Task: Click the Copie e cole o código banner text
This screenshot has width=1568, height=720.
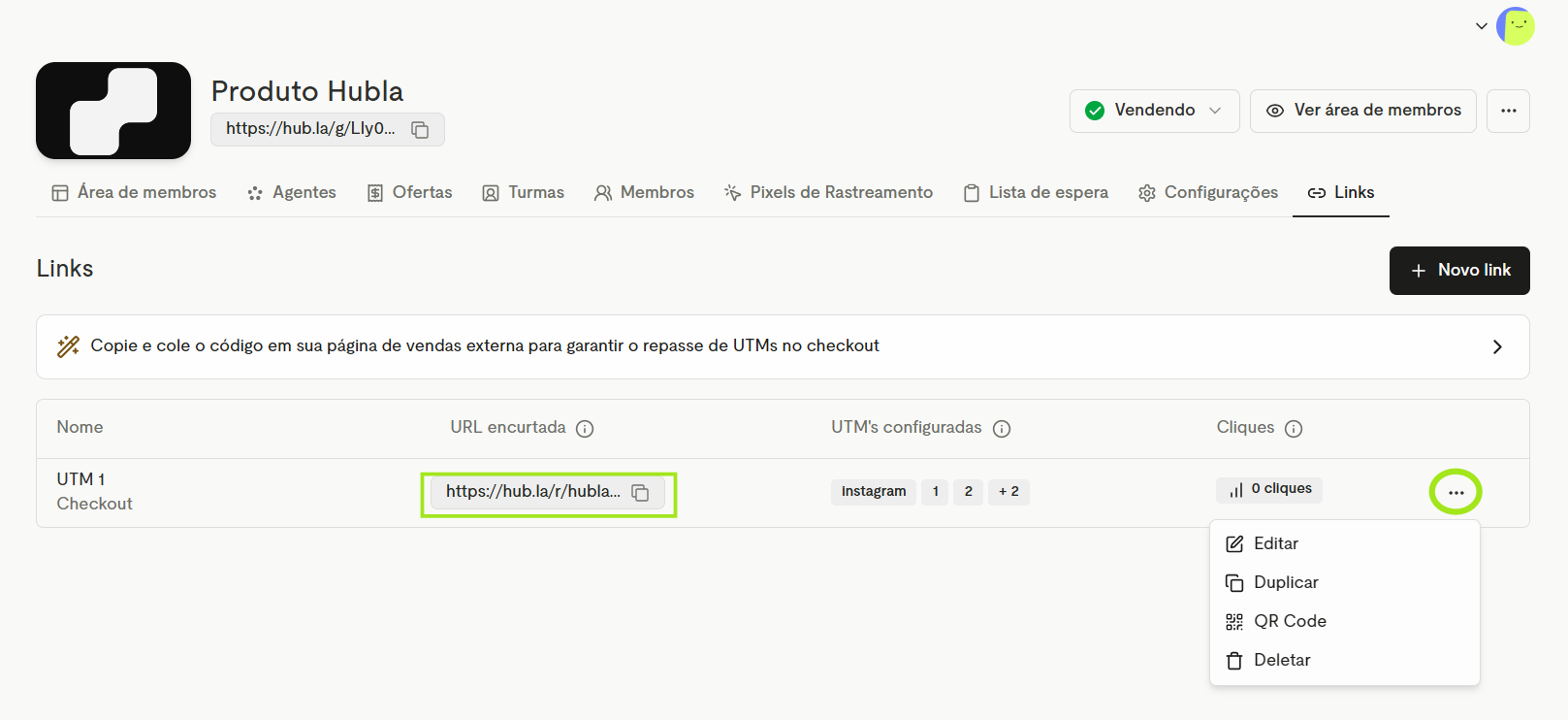Action: pyautogui.click(x=485, y=346)
